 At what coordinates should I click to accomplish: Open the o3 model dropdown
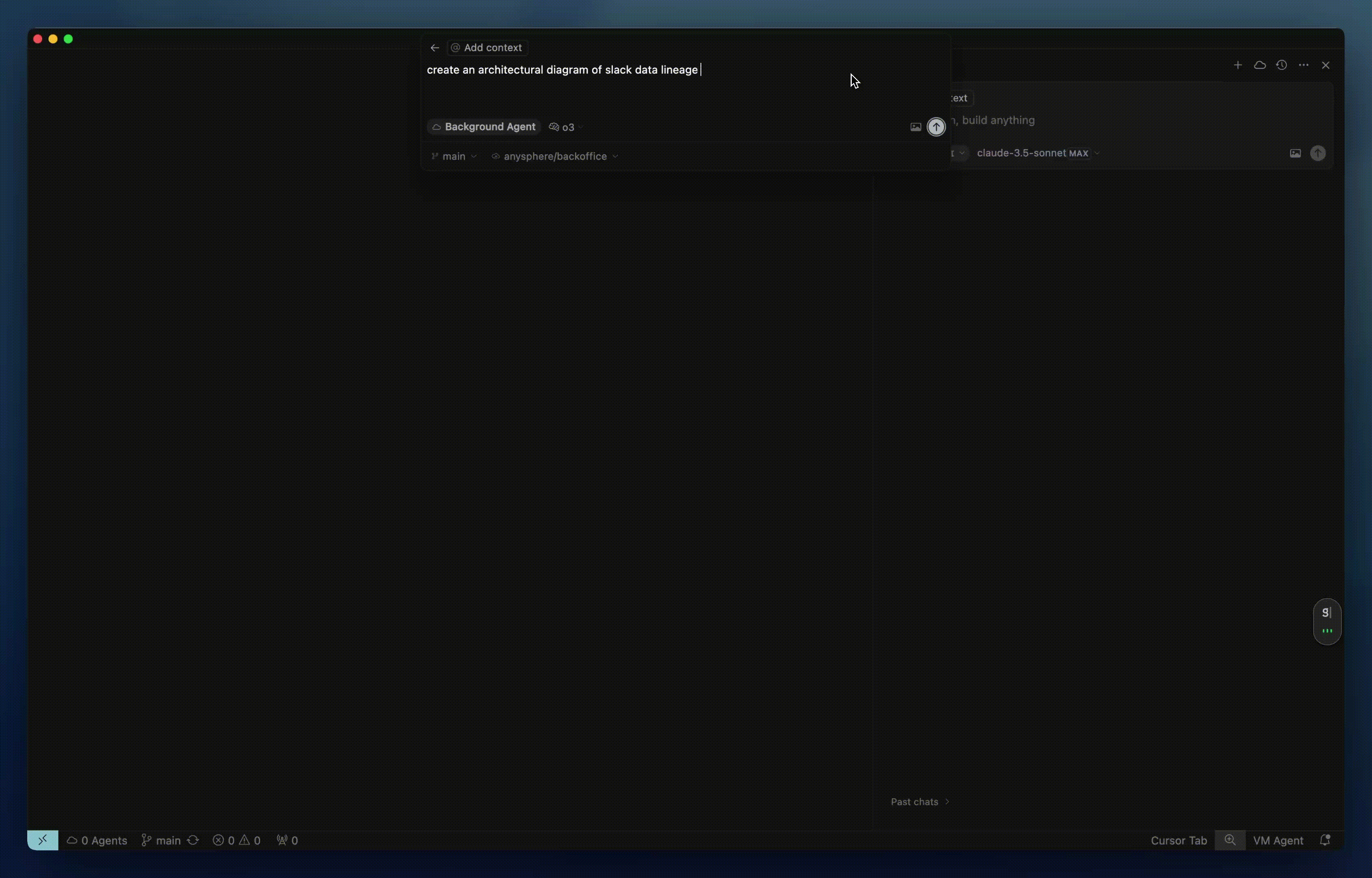coord(566,127)
